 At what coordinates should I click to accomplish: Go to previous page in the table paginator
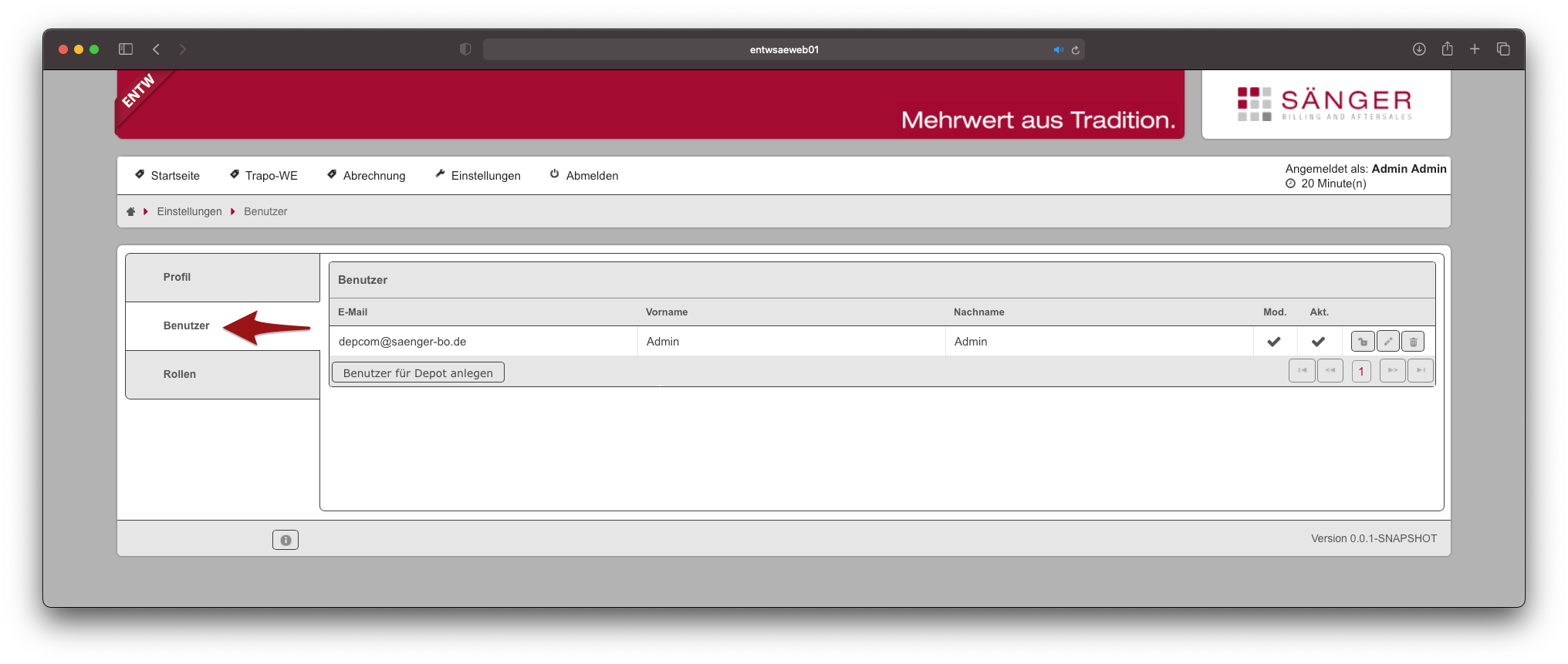(x=1330, y=371)
